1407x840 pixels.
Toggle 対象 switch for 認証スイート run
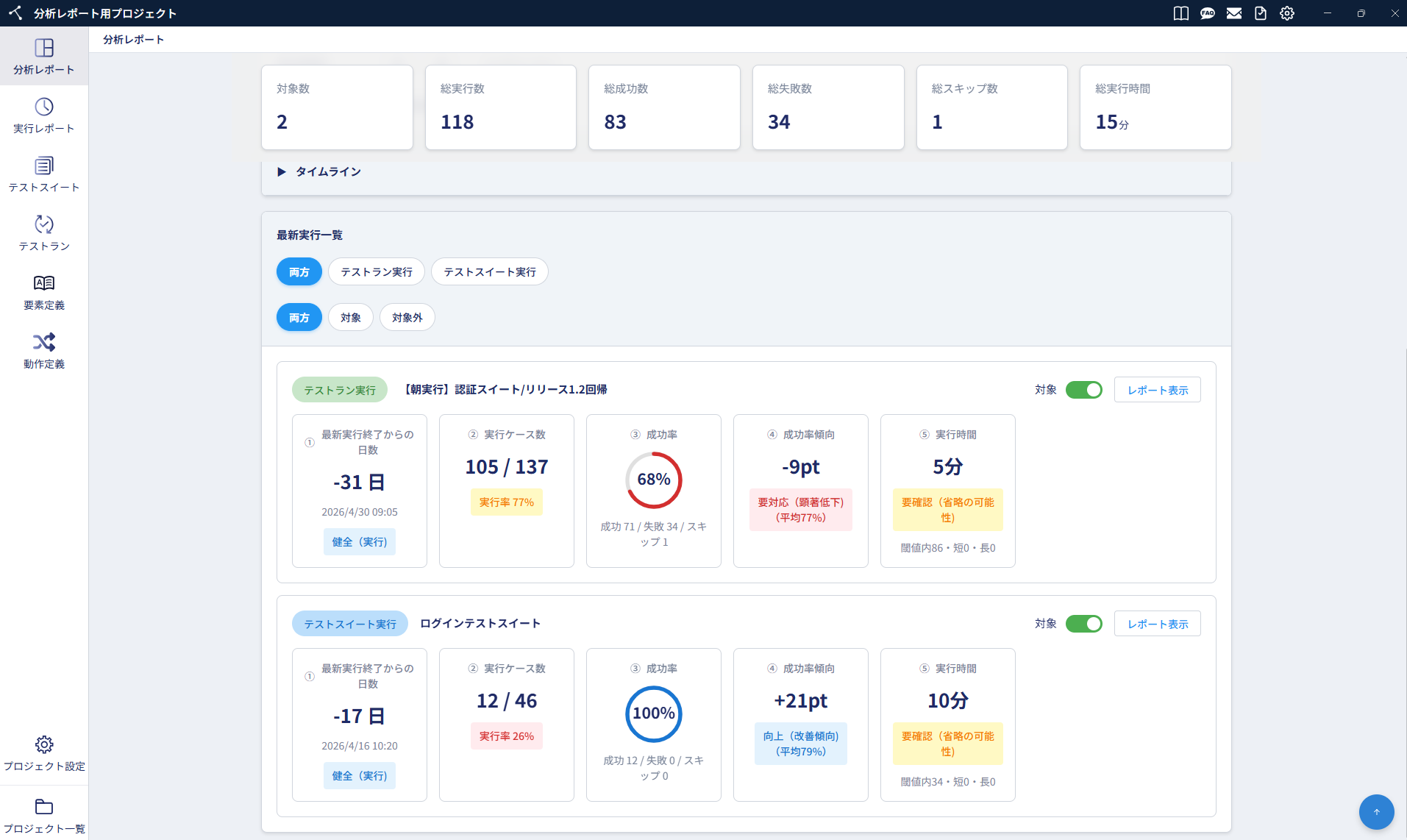1084,390
